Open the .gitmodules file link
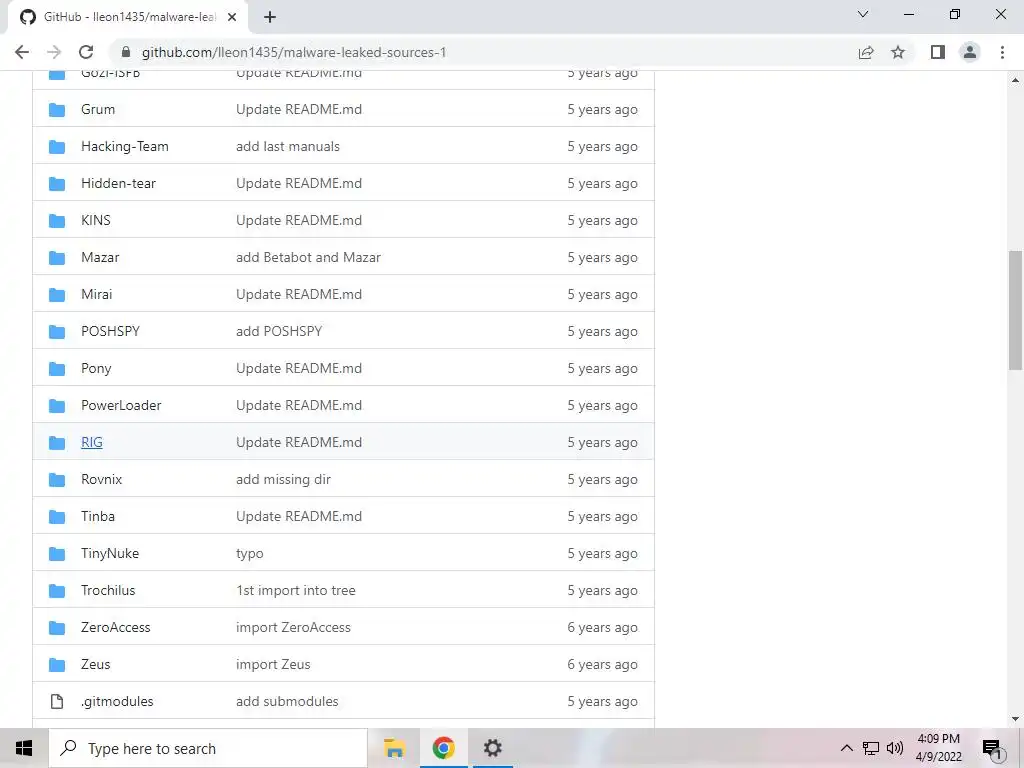This screenshot has width=1024, height=768. coord(118,701)
